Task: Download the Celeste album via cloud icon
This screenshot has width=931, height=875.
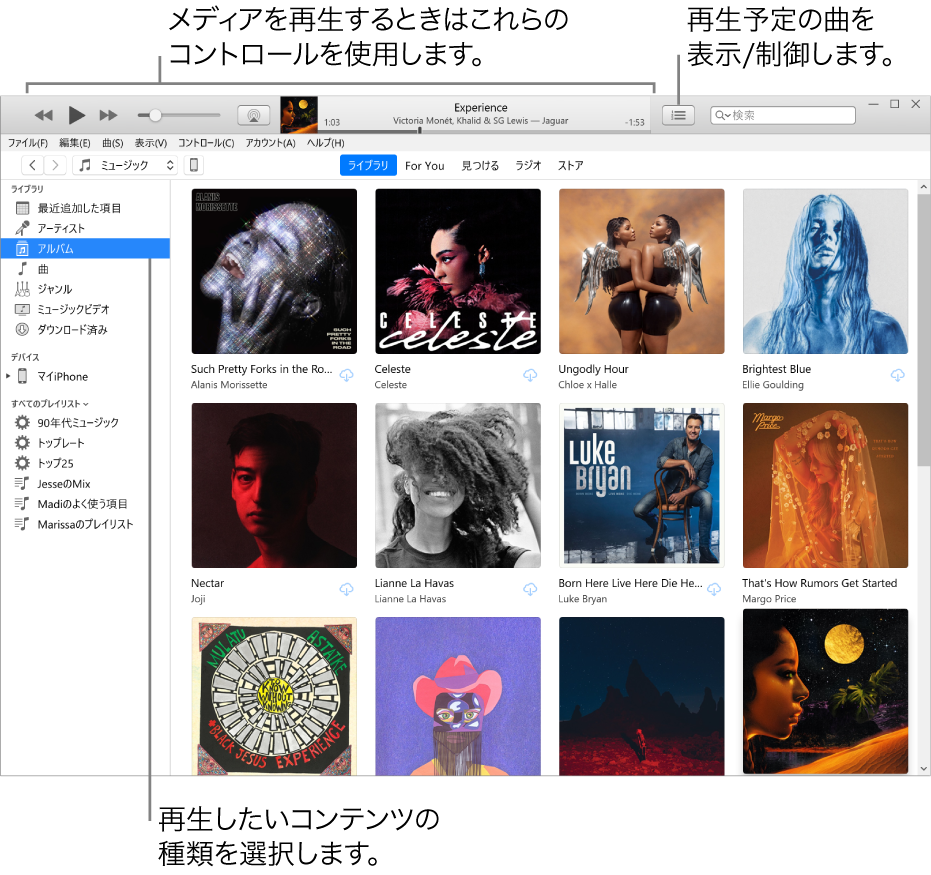Action: tap(530, 375)
